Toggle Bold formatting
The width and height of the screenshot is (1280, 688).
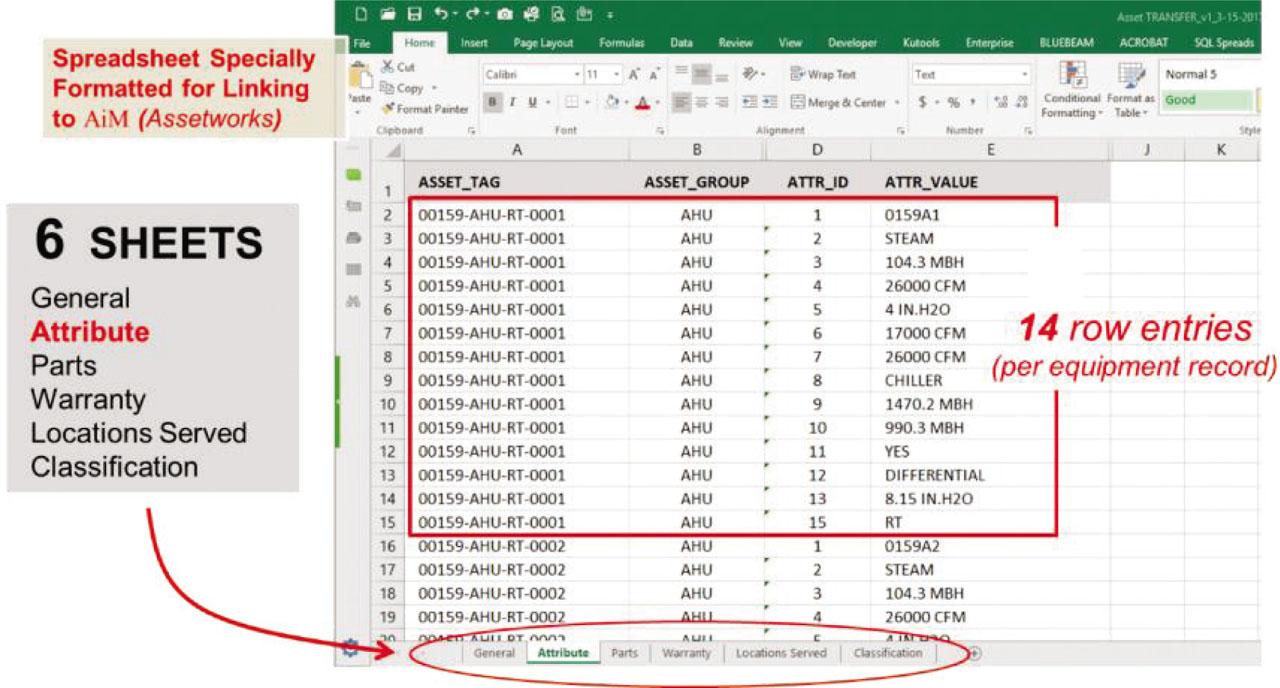click(x=492, y=101)
